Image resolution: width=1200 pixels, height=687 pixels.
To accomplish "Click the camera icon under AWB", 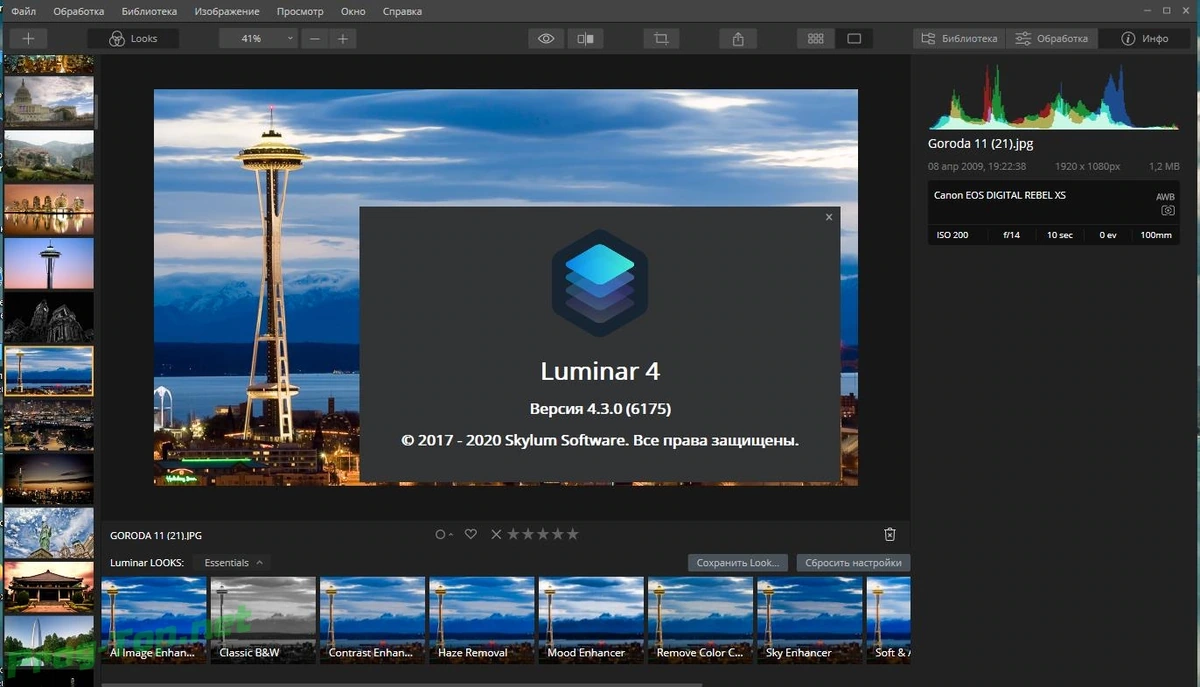I will [x=1167, y=211].
